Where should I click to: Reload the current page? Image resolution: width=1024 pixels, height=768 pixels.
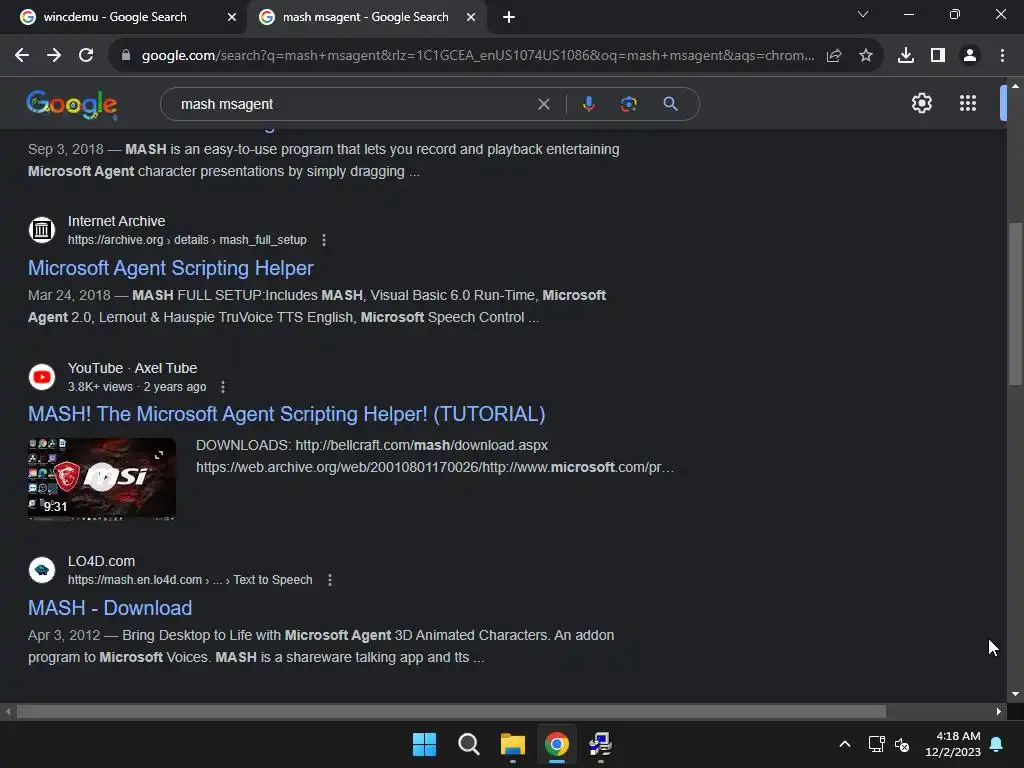click(86, 56)
